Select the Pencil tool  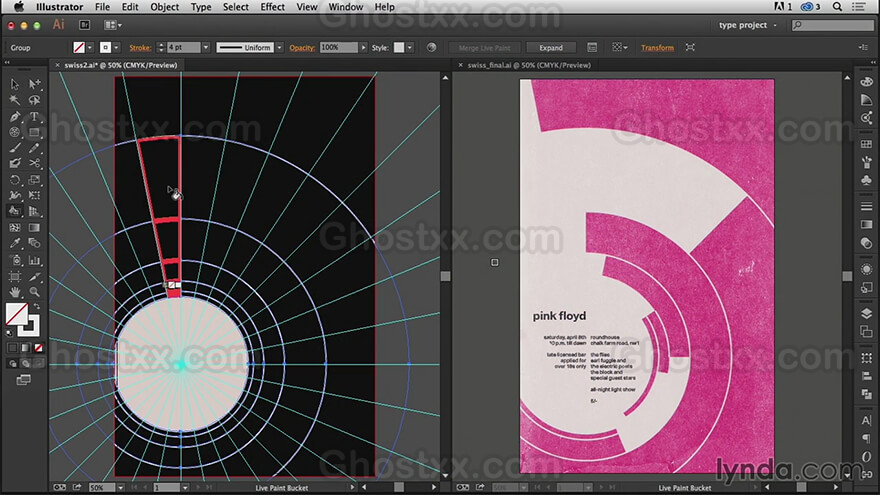click(x=34, y=148)
